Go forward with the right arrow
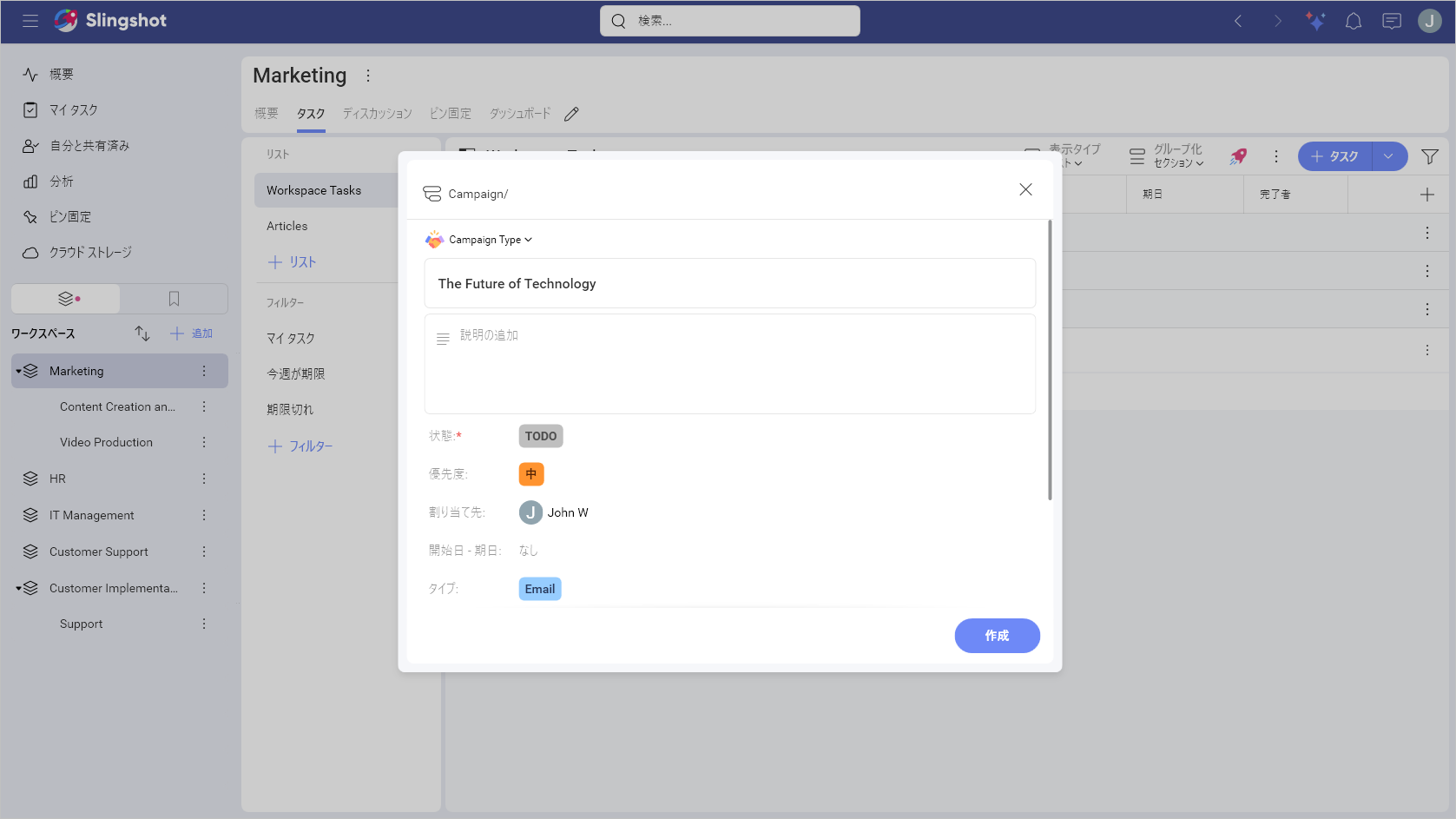1456x819 pixels. point(1277,21)
